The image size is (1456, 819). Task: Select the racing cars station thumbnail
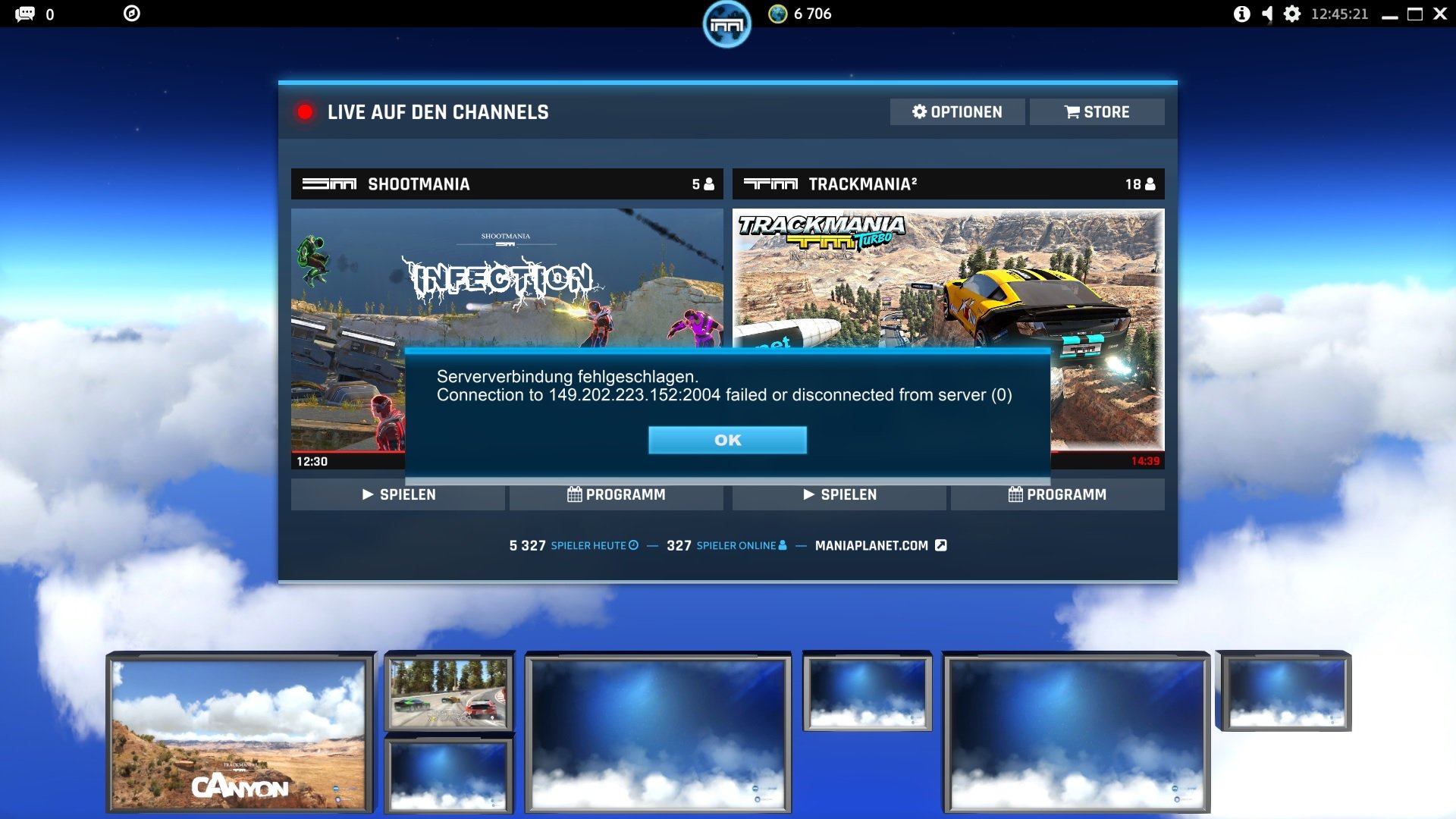(448, 692)
